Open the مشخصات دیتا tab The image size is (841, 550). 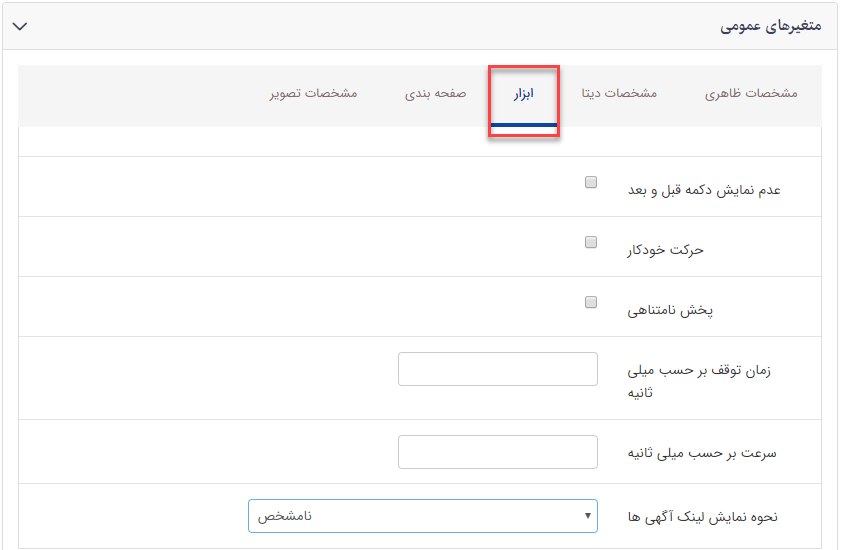pyautogui.click(x=619, y=93)
